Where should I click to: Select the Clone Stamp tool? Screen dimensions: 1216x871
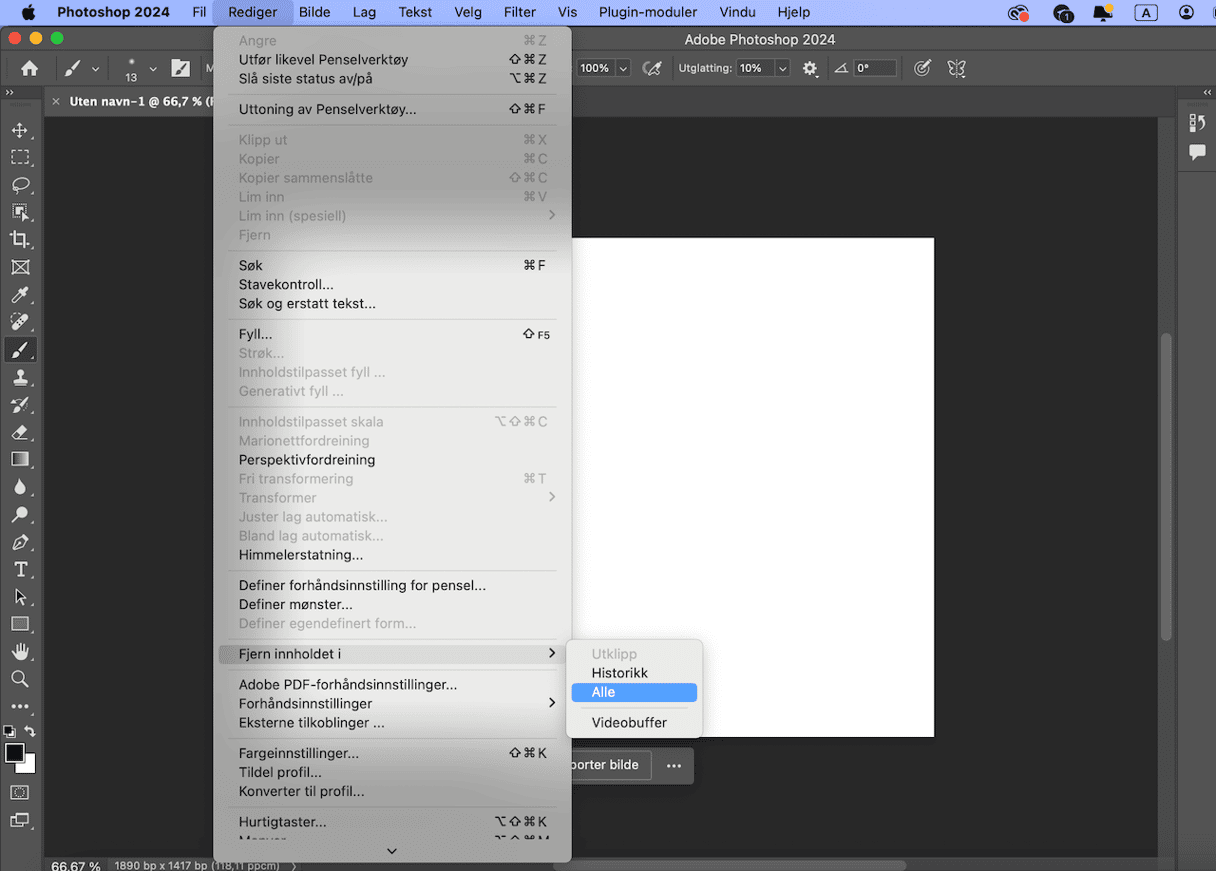point(20,377)
